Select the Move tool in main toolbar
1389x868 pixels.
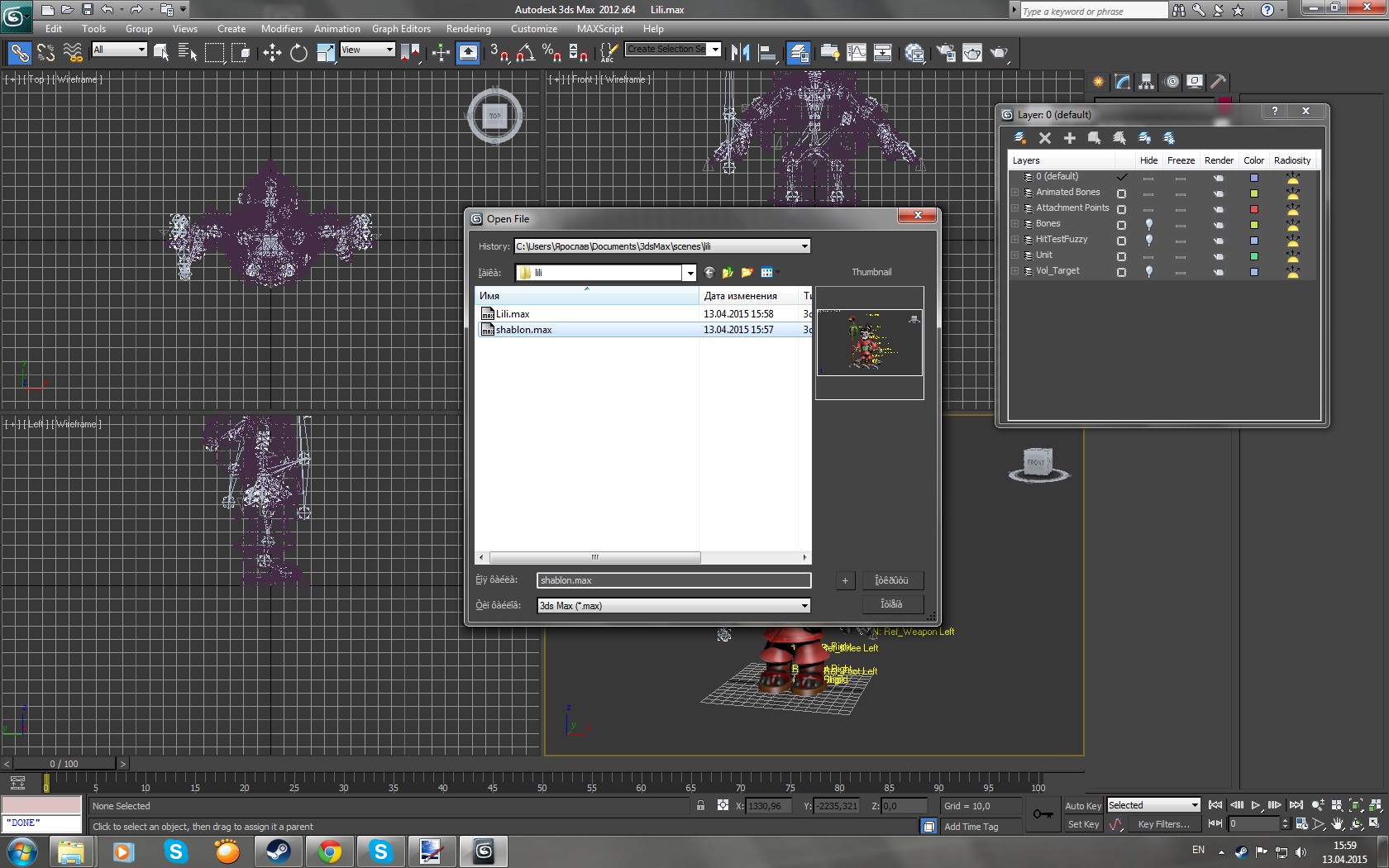point(272,53)
